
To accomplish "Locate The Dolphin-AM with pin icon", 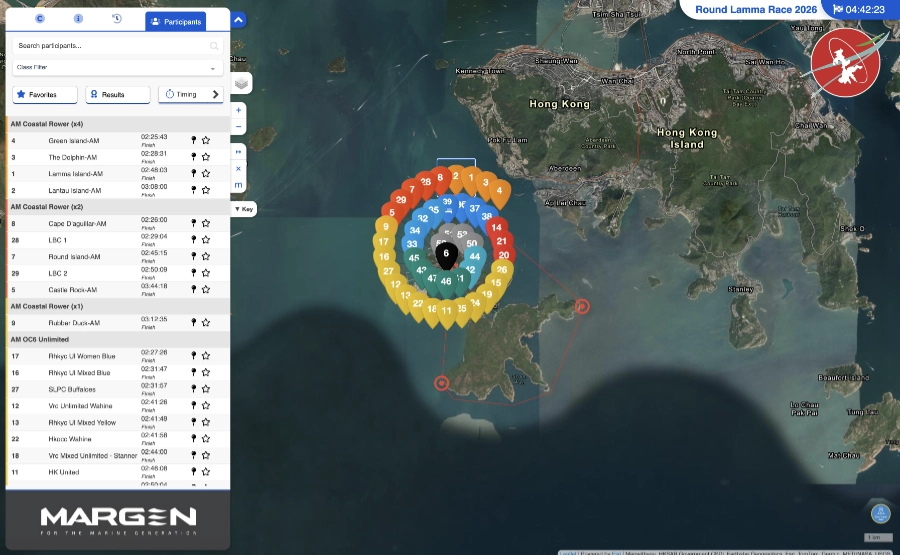I will coord(193,157).
